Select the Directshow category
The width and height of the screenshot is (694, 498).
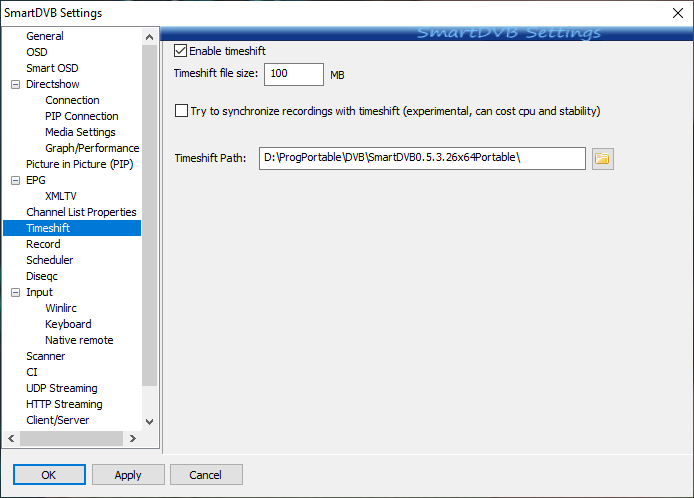(53, 84)
